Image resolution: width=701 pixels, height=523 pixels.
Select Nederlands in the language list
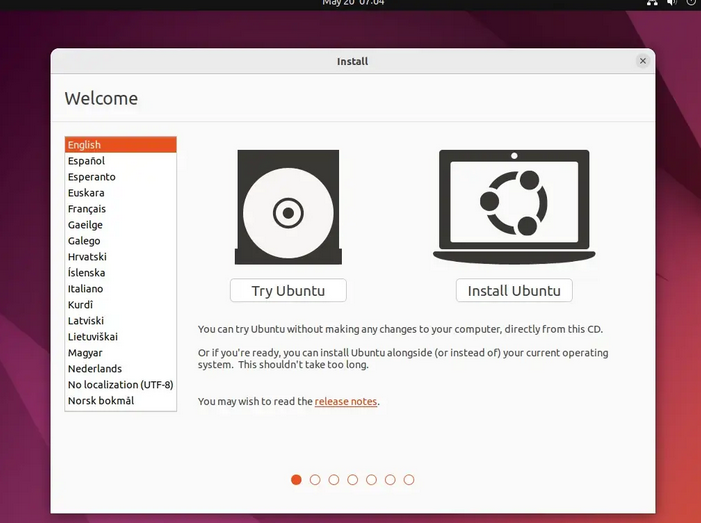coord(121,369)
